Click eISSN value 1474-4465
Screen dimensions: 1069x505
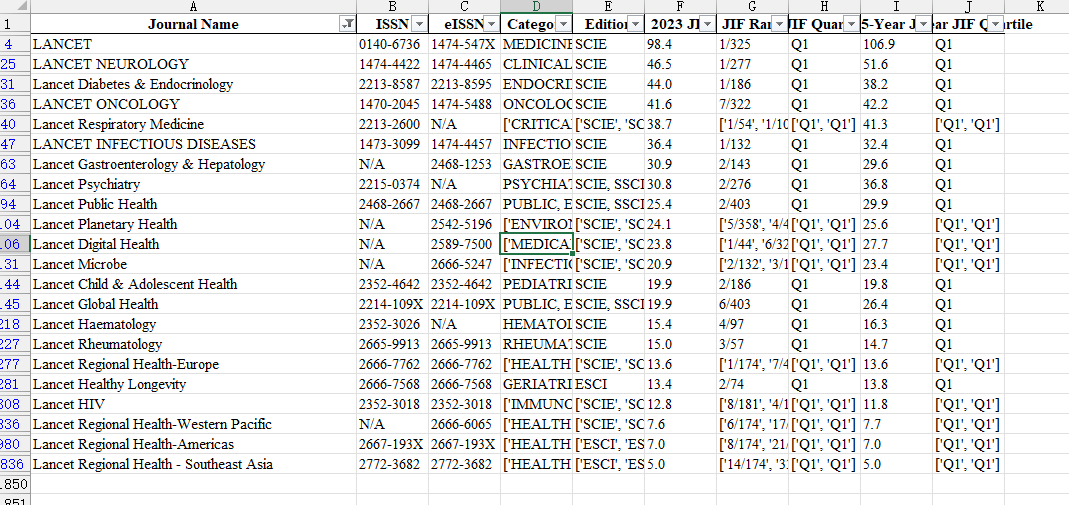click(x=465, y=65)
